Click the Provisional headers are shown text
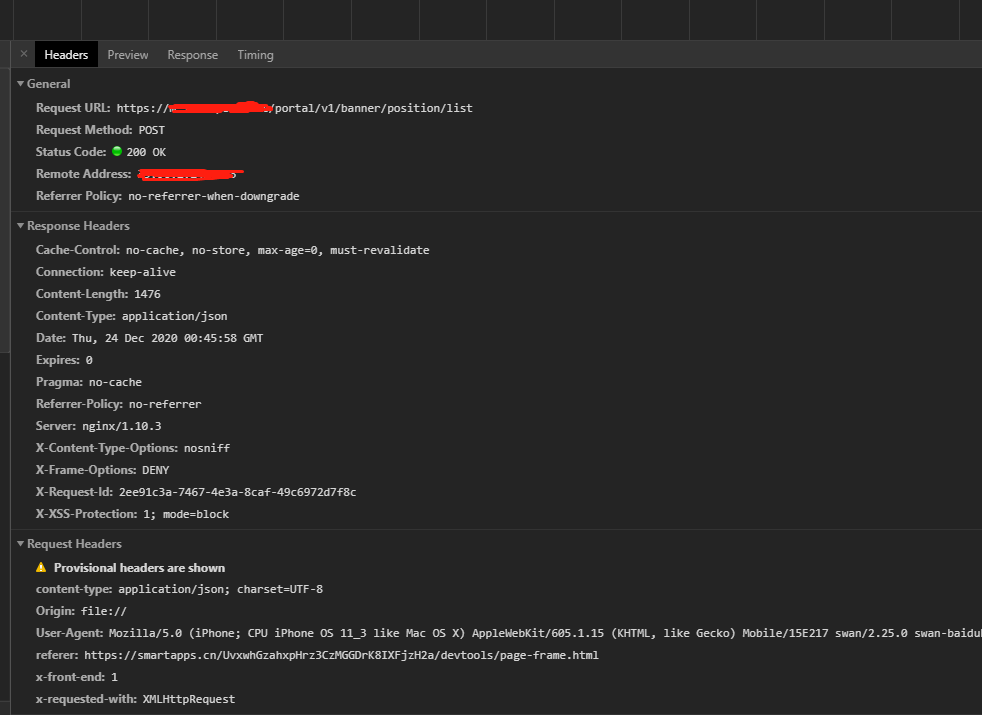Screen dimensions: 982x715 click(x=139, y=568)
